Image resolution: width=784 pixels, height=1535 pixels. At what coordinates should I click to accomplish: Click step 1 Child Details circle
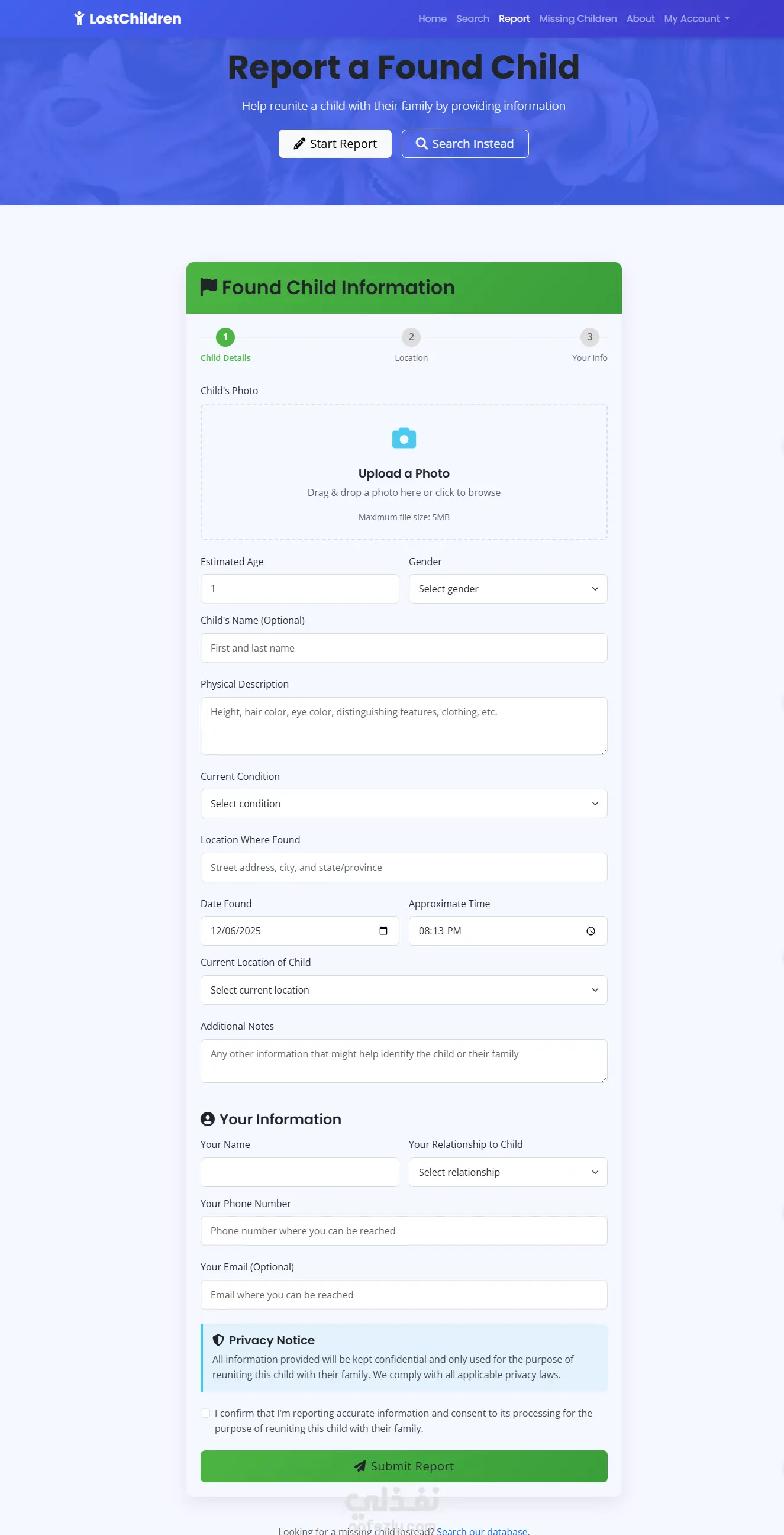(x=225, y=337)
